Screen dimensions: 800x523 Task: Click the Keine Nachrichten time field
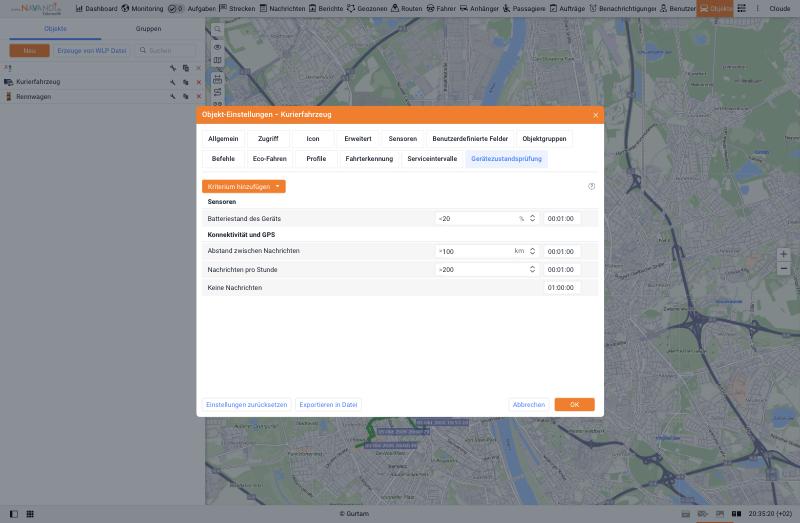(x=561, y=287)
